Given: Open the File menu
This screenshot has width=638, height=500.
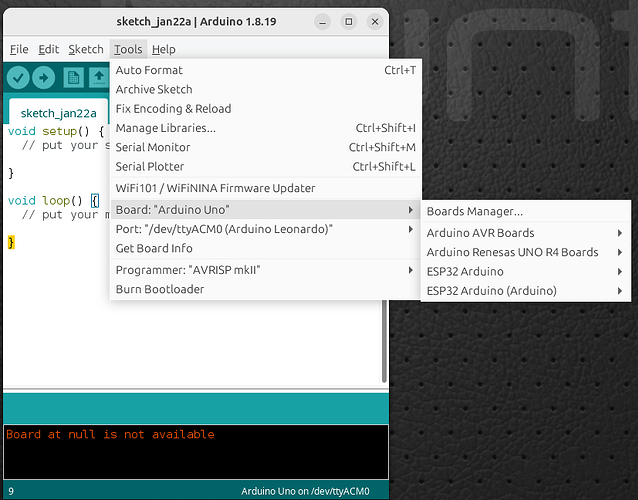Looking at the screenshot, I should [19, 49].
